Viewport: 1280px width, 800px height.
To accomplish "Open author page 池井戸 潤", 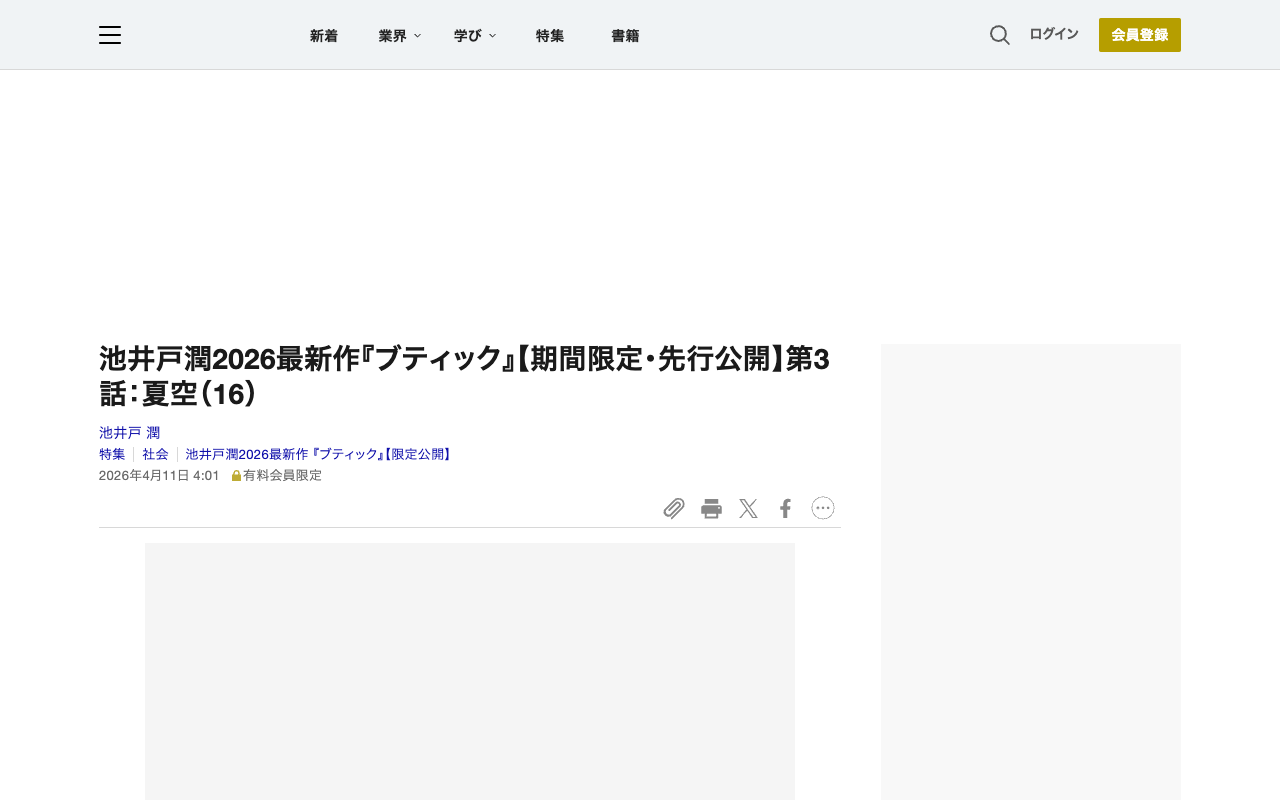I will pyautogui.click(x=130, y=433).
